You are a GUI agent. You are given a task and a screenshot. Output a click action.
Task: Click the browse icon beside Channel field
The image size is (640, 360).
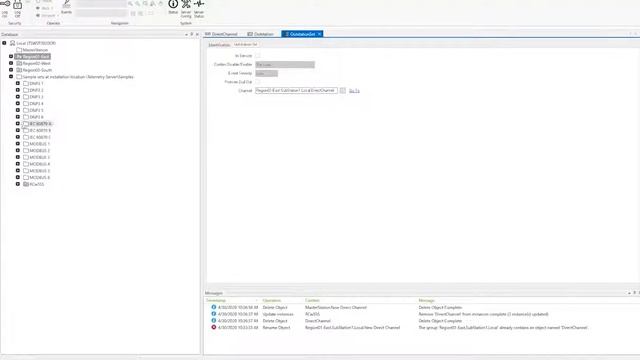(x=343, y=90)
